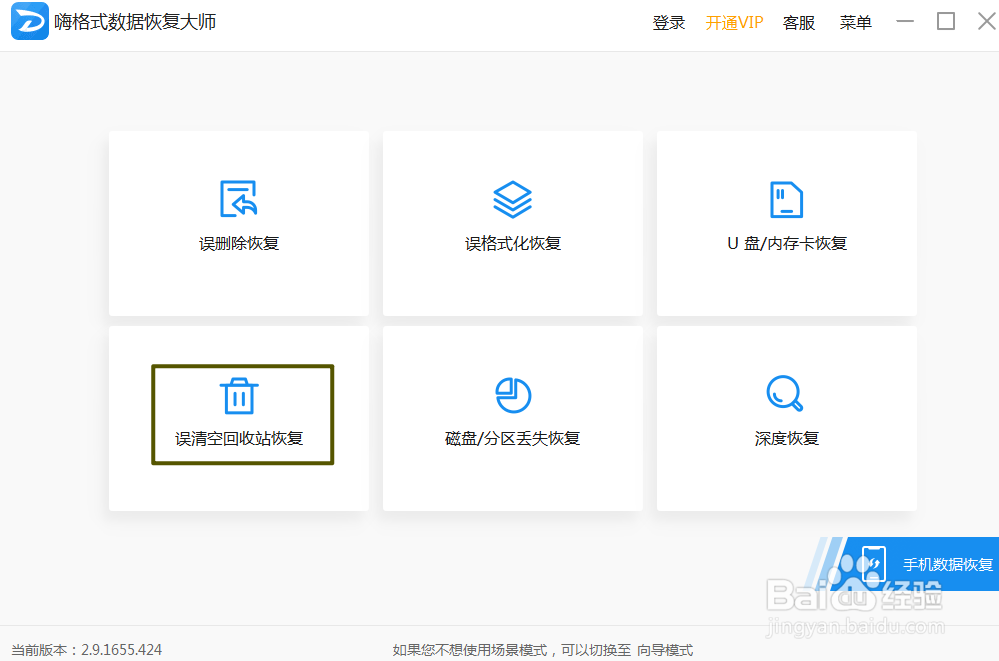Select the 误删除恢复 arrow-file icon

coord(238,197)
